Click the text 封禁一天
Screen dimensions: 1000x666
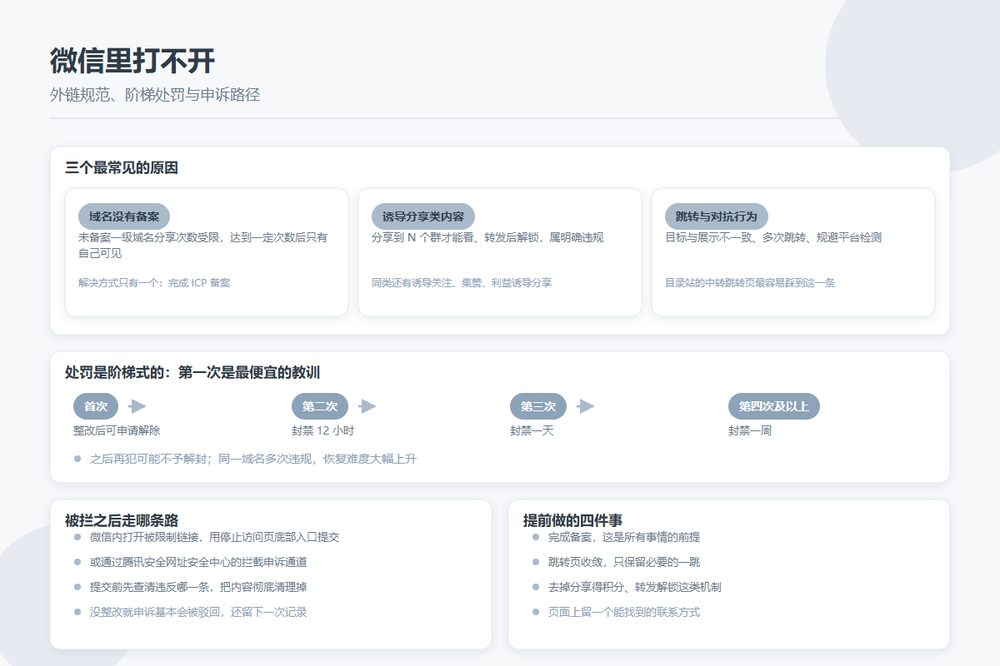[x=532, y=431]
